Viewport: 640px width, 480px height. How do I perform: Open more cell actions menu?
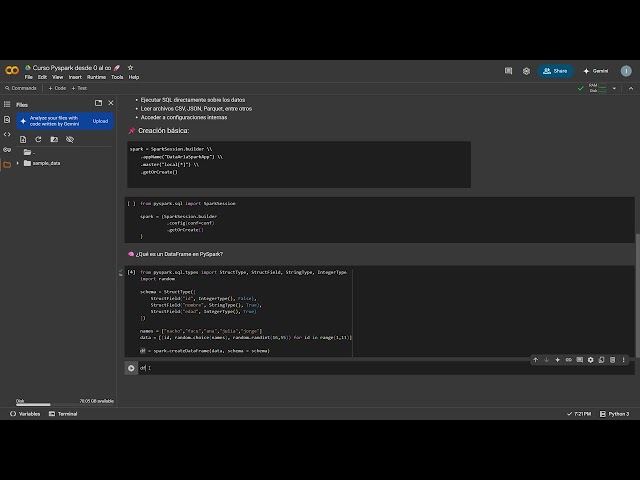pos(624,360)
